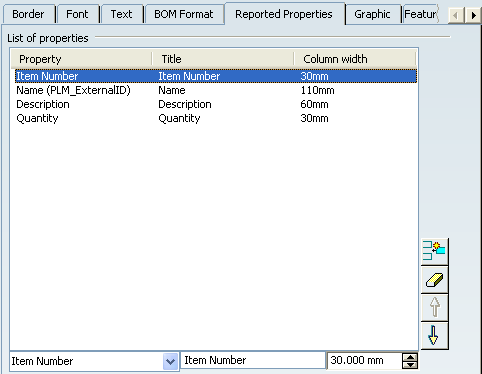Select the Quantity property row
Viewport: 482px width, 374px height.
pyautogui.click(x=216, y=118)
